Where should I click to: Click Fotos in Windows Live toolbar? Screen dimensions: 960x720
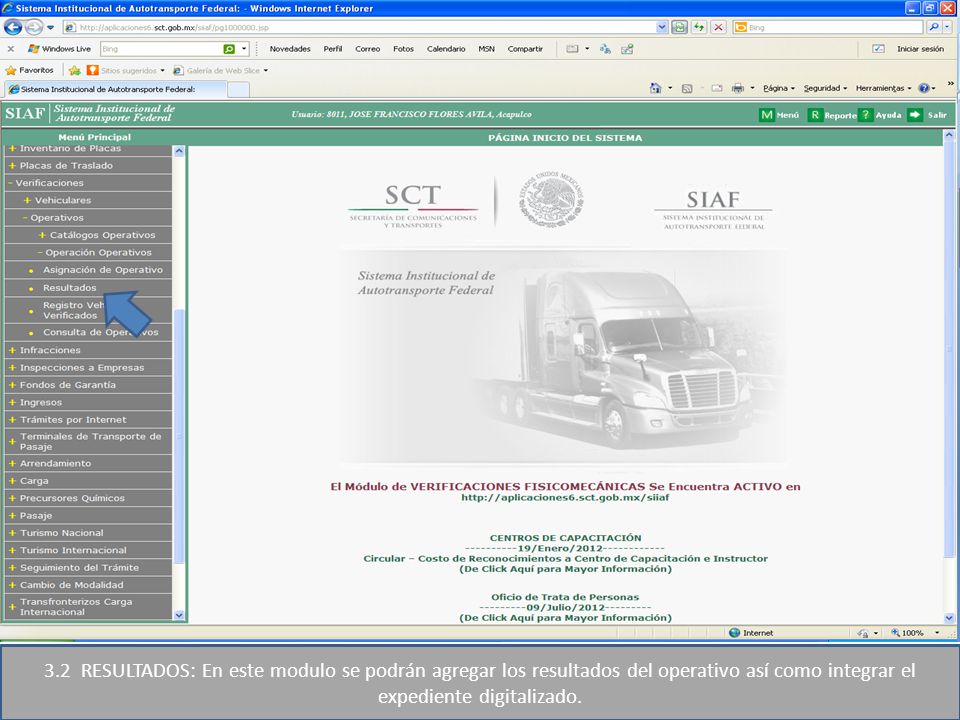403,49
